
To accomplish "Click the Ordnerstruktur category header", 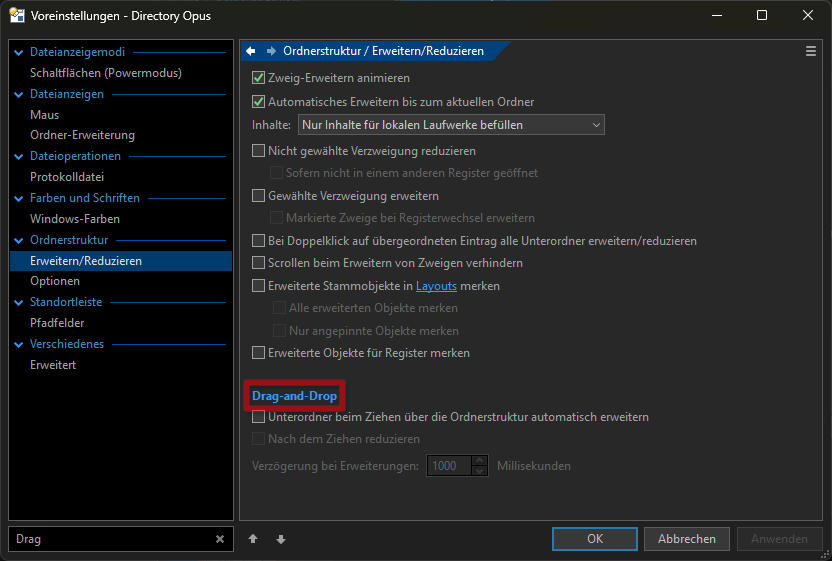I will pos(69,240).
